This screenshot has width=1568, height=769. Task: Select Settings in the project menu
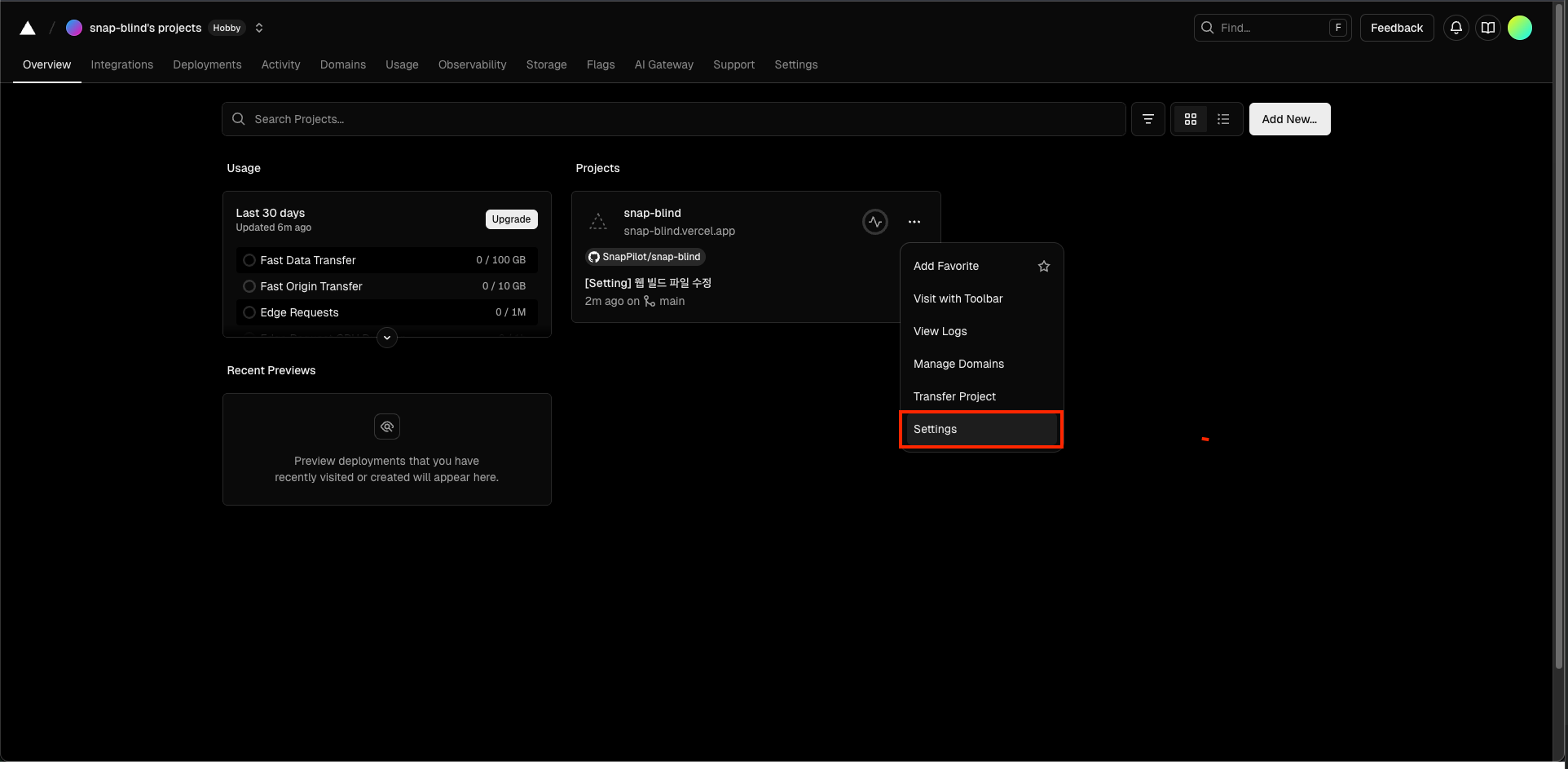981,429
